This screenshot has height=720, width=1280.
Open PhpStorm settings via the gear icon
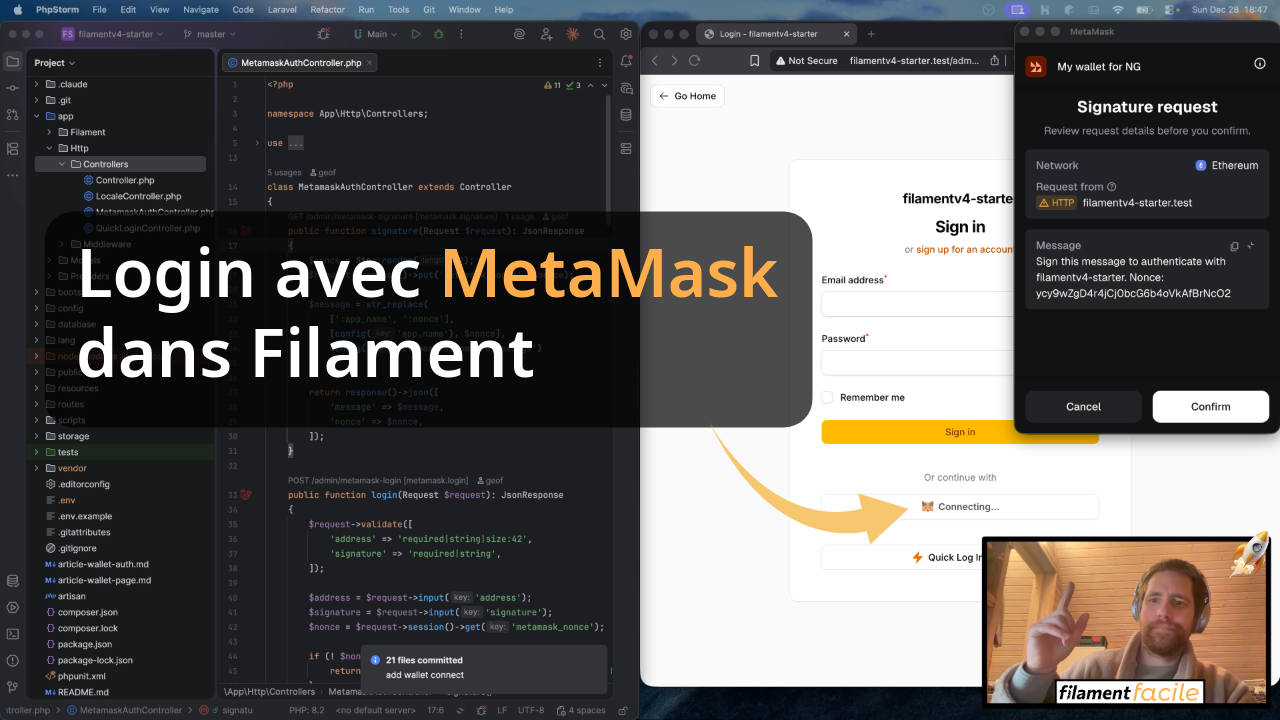point(625,33)
